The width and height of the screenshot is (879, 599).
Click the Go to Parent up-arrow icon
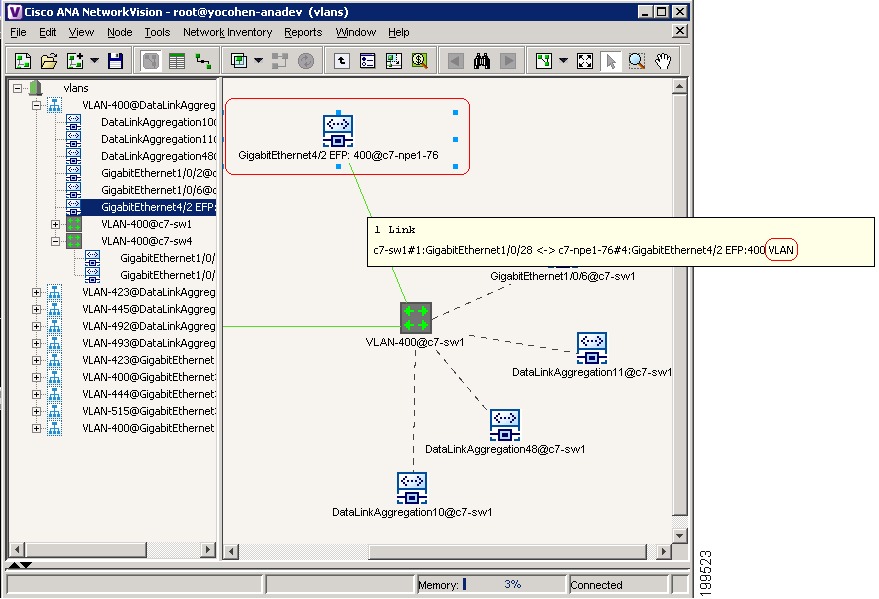pyautogui.click(x=341, y=61)
